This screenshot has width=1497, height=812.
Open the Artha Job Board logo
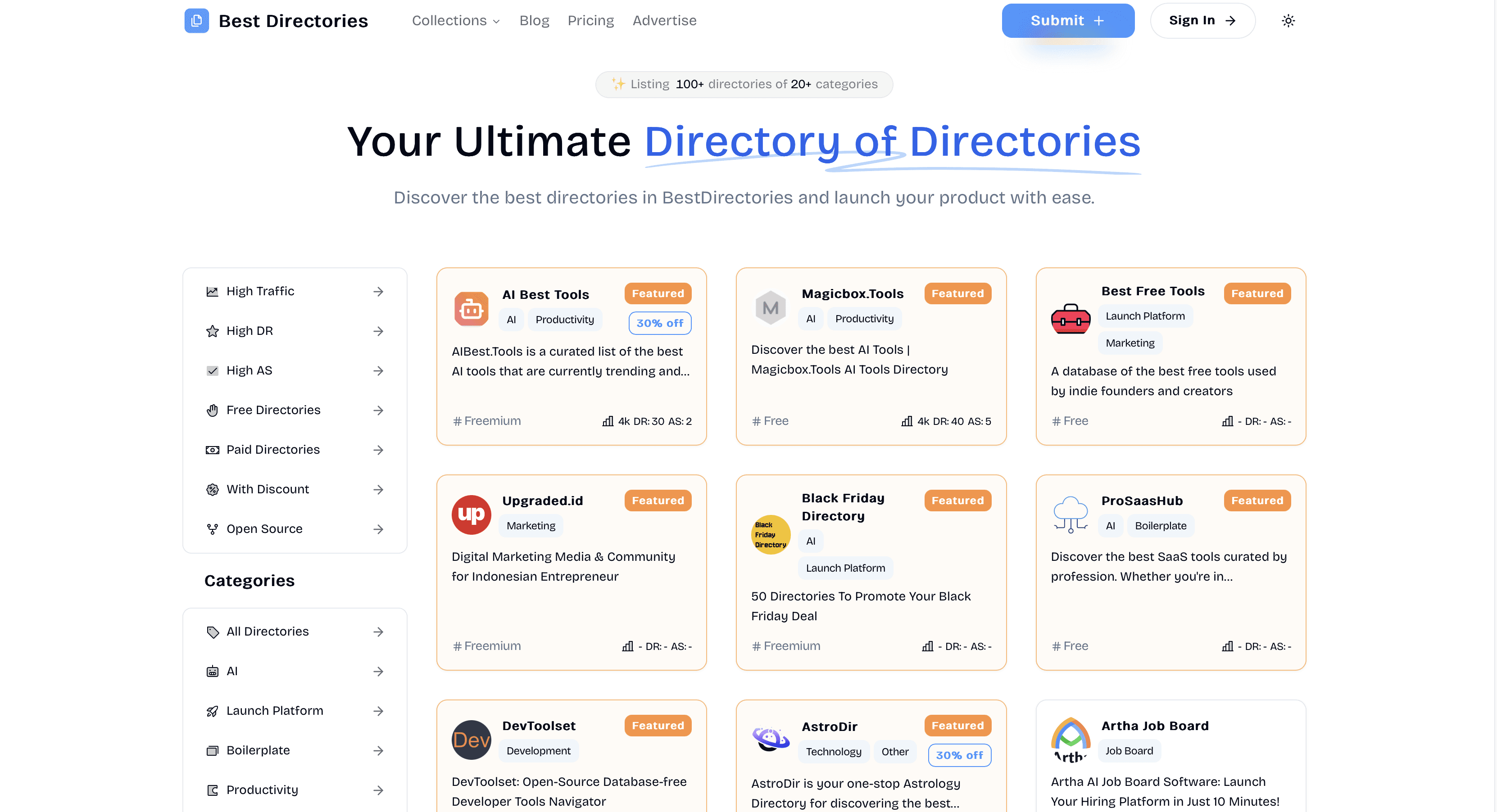(1071, 740)
